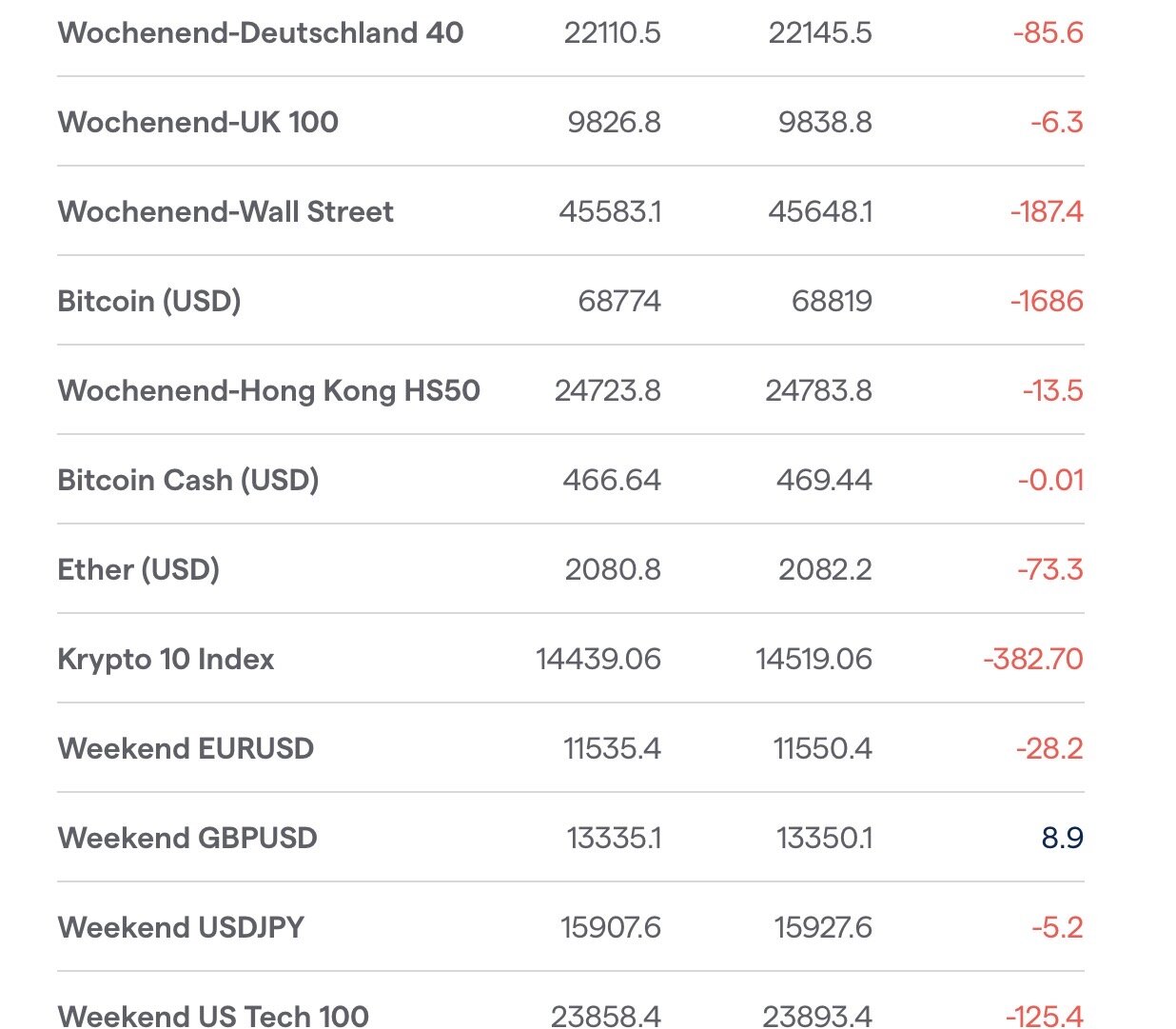Open the Ether (USD) market
Image resolution: width=1176 pixels, height=1029 pixels.
[139, 570]
